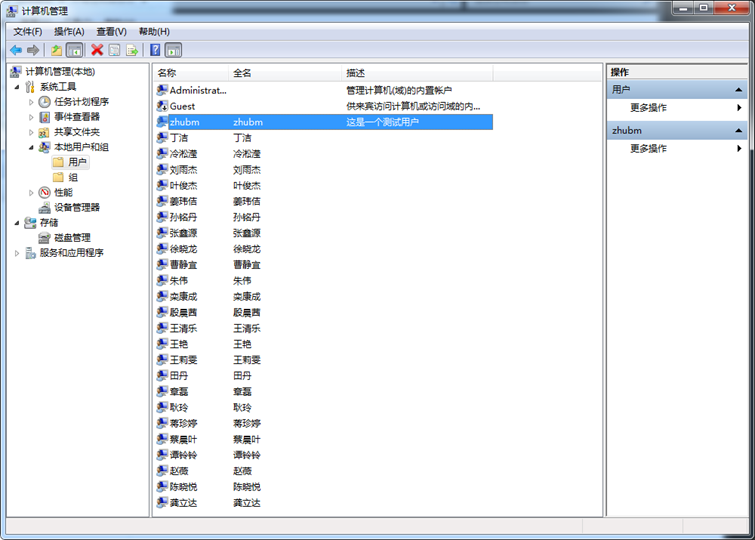
Task: Click the 存储 tree icon
Action: click(30, 223)
